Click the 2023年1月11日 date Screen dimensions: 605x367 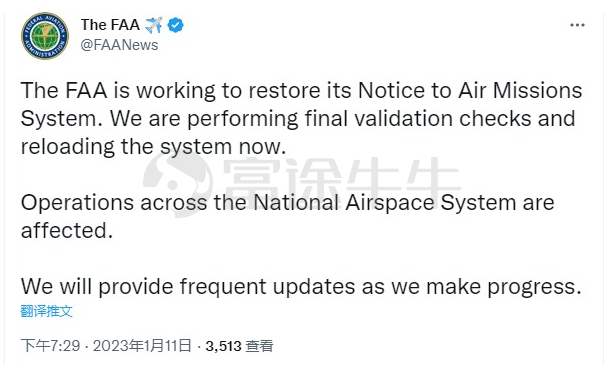pyautogui.click(x=142, y=345)
